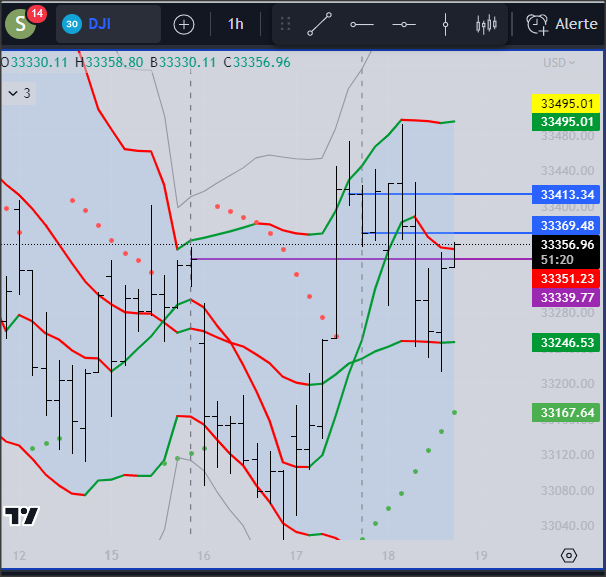The width and height of the screenshot is (606, 577).
Task: Click the yellow 33495.01 price label
Action: coord(566,104)
